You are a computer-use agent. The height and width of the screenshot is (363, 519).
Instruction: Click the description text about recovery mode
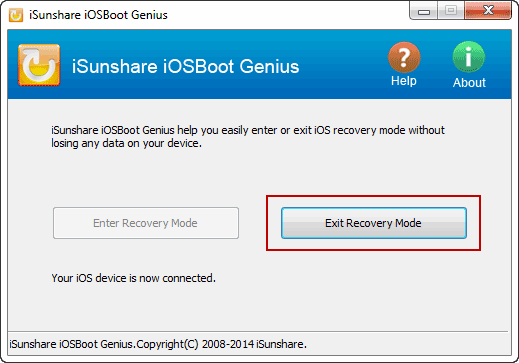point(248,136)
